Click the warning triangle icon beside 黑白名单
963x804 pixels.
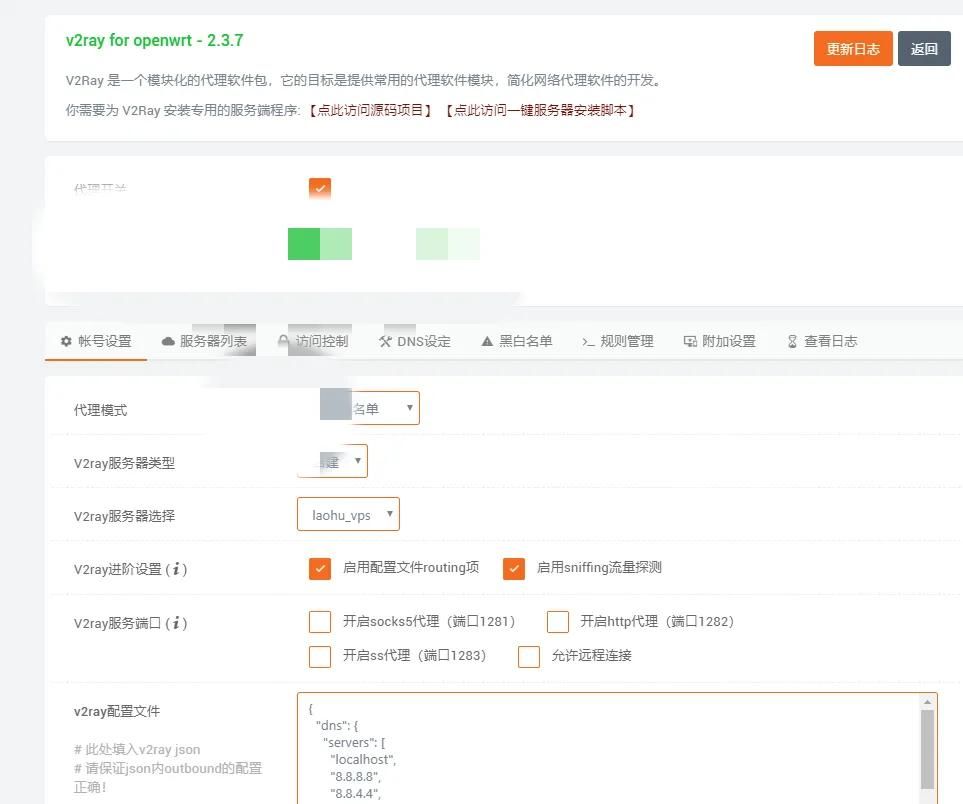tap(487, 342)
